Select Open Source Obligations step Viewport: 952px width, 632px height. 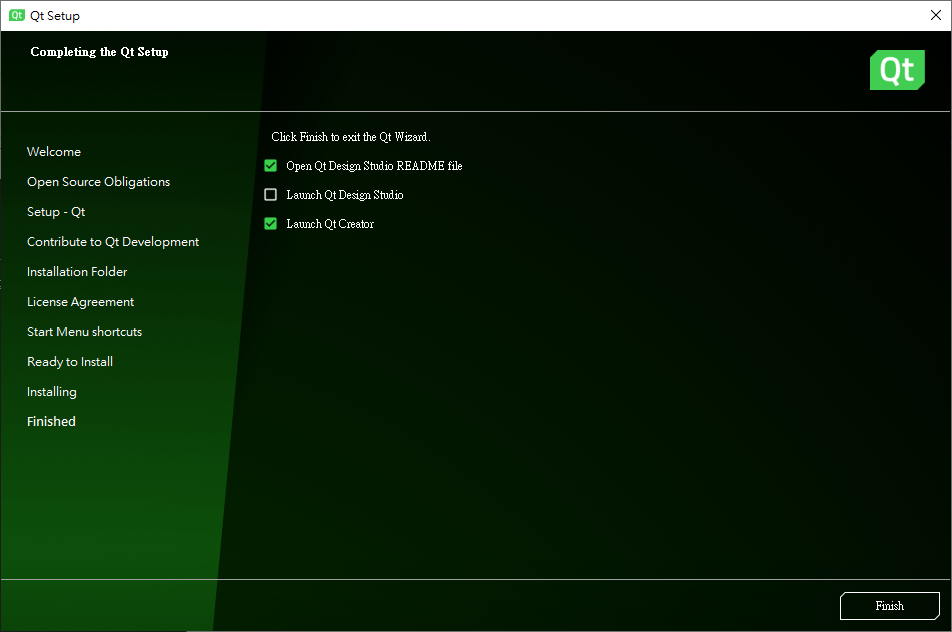click(x=98, y=182)
